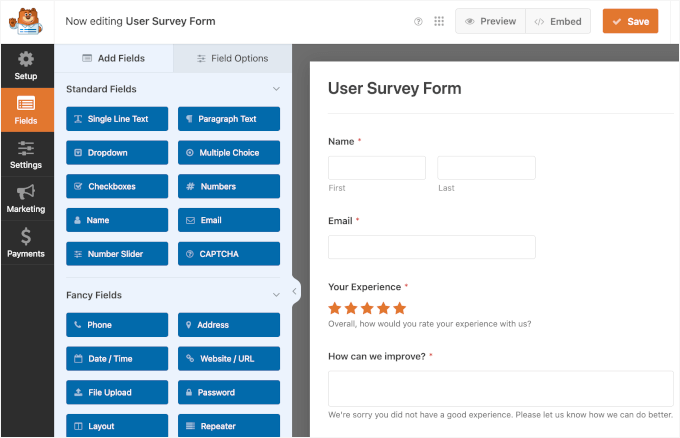Collapse the Standard Fields section
This screenshot has width=680, height=438.
pyautogui.click(x=276, y=89)
